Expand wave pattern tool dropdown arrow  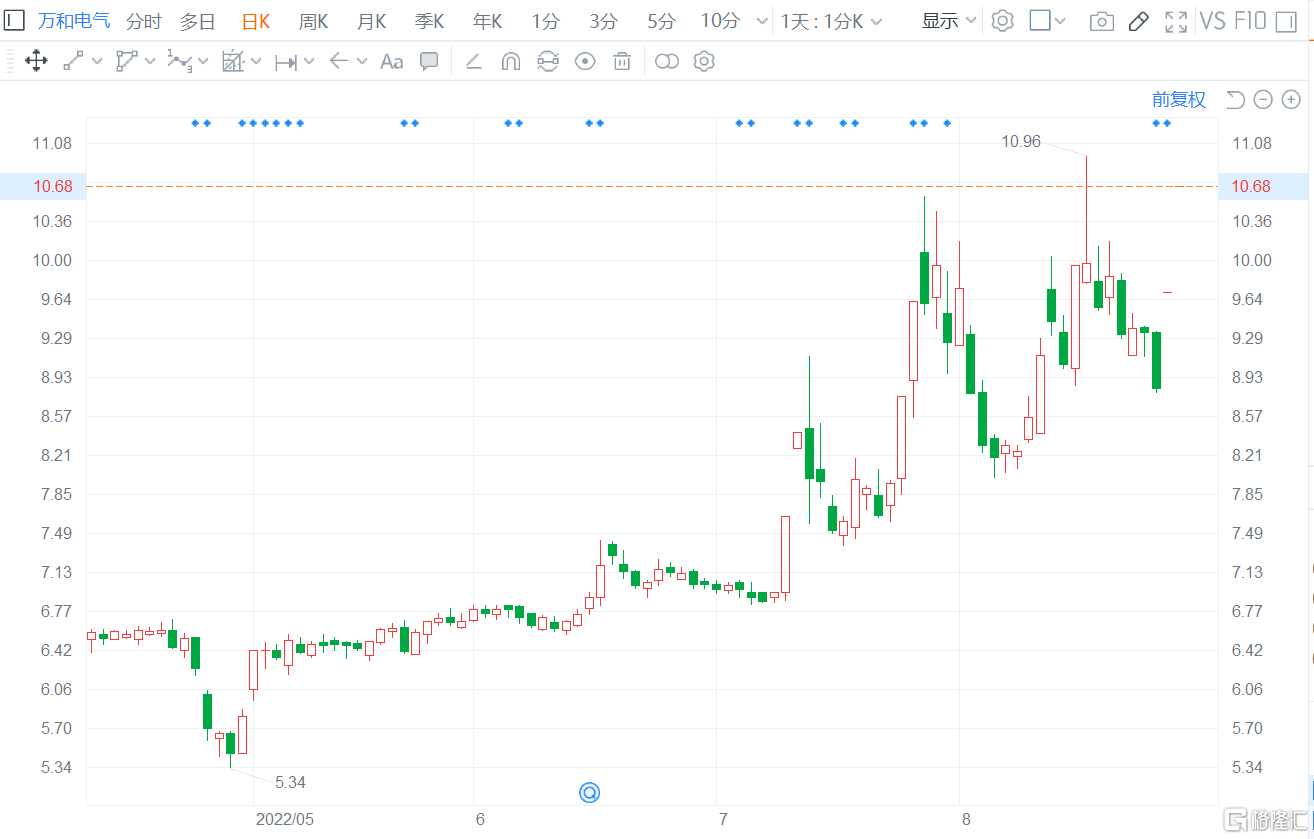click(x=203, y=62)
